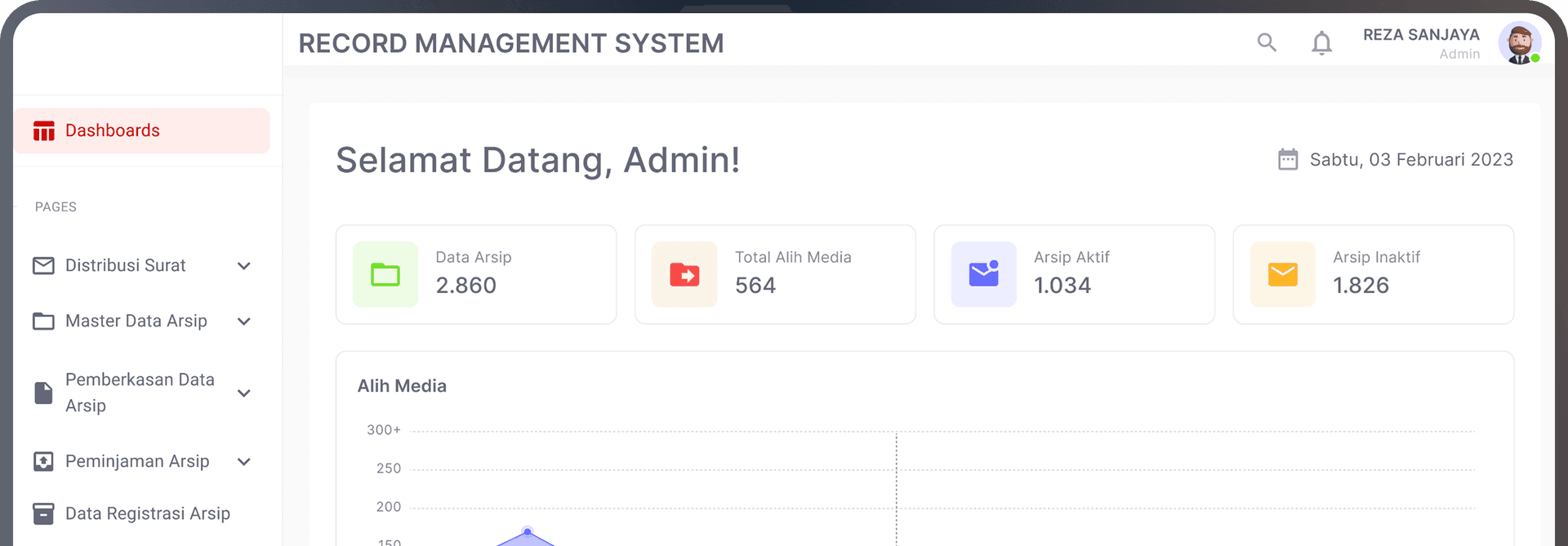The width and height of the screenshot is (1568, 546).
Task: Open the Pemberkasan Data Arsip menu
Action: coord(142,393)
